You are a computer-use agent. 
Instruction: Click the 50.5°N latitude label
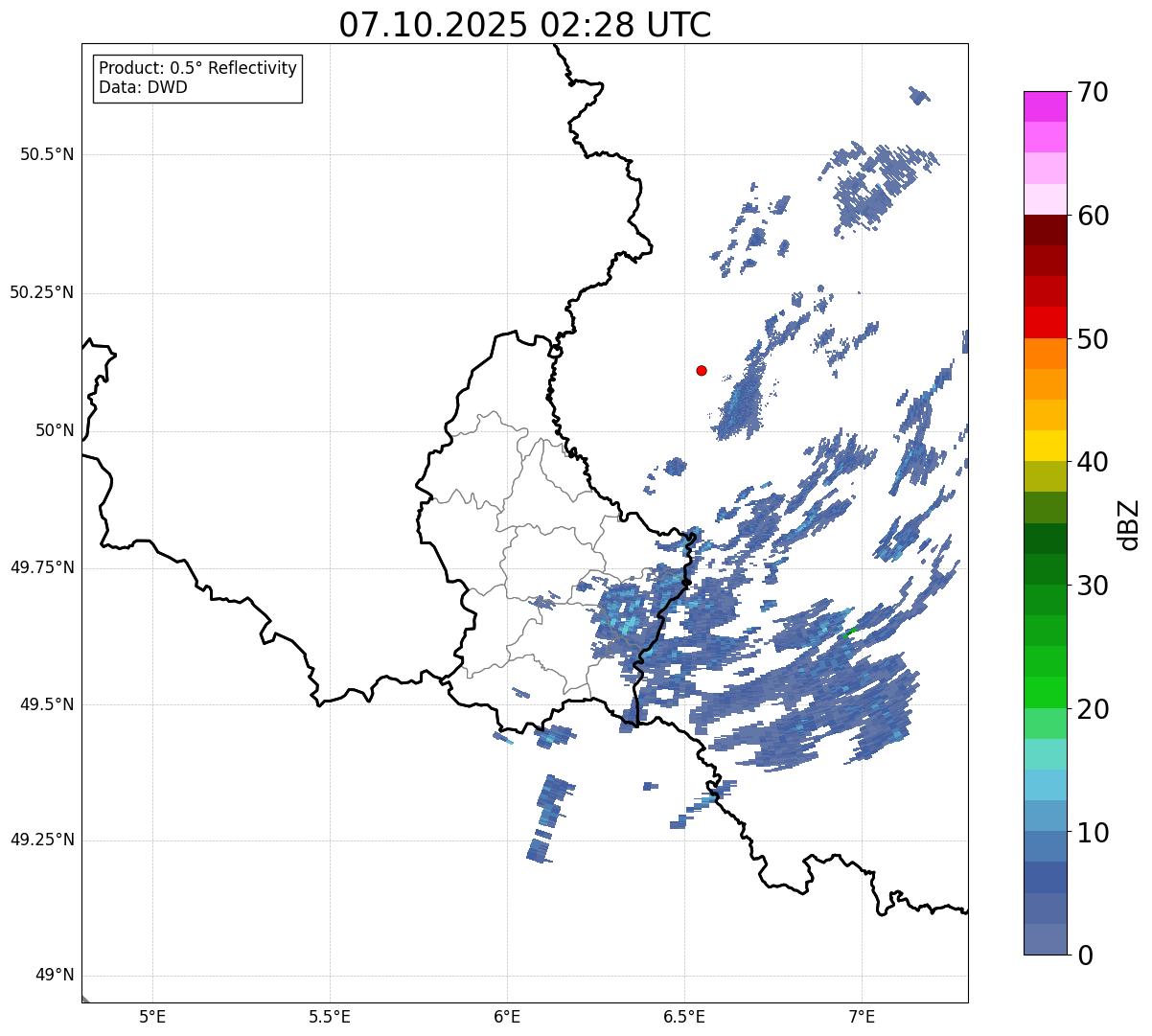(x=47, y=154)
